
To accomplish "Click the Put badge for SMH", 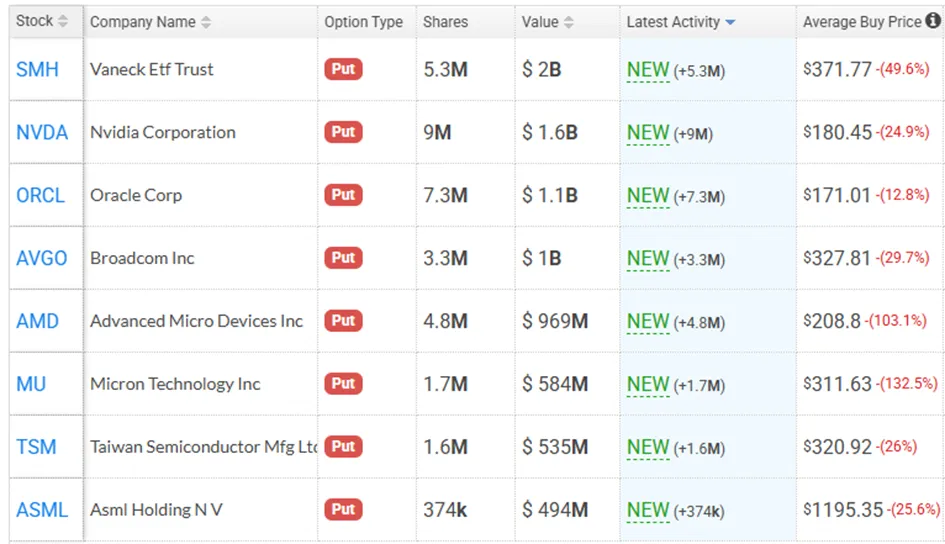I will (x=344, y=69).
